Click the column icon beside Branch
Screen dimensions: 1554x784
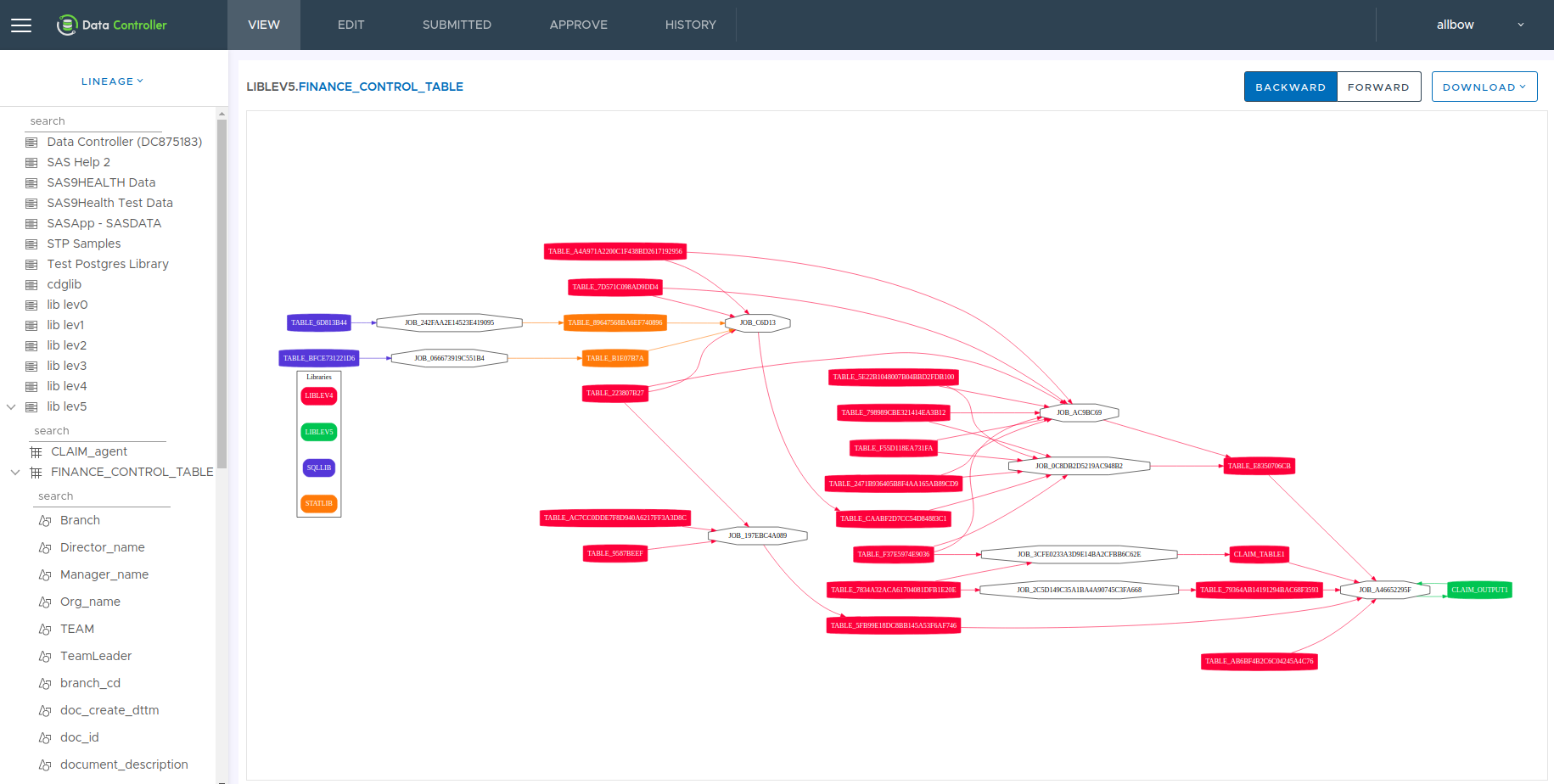(45, 521)
